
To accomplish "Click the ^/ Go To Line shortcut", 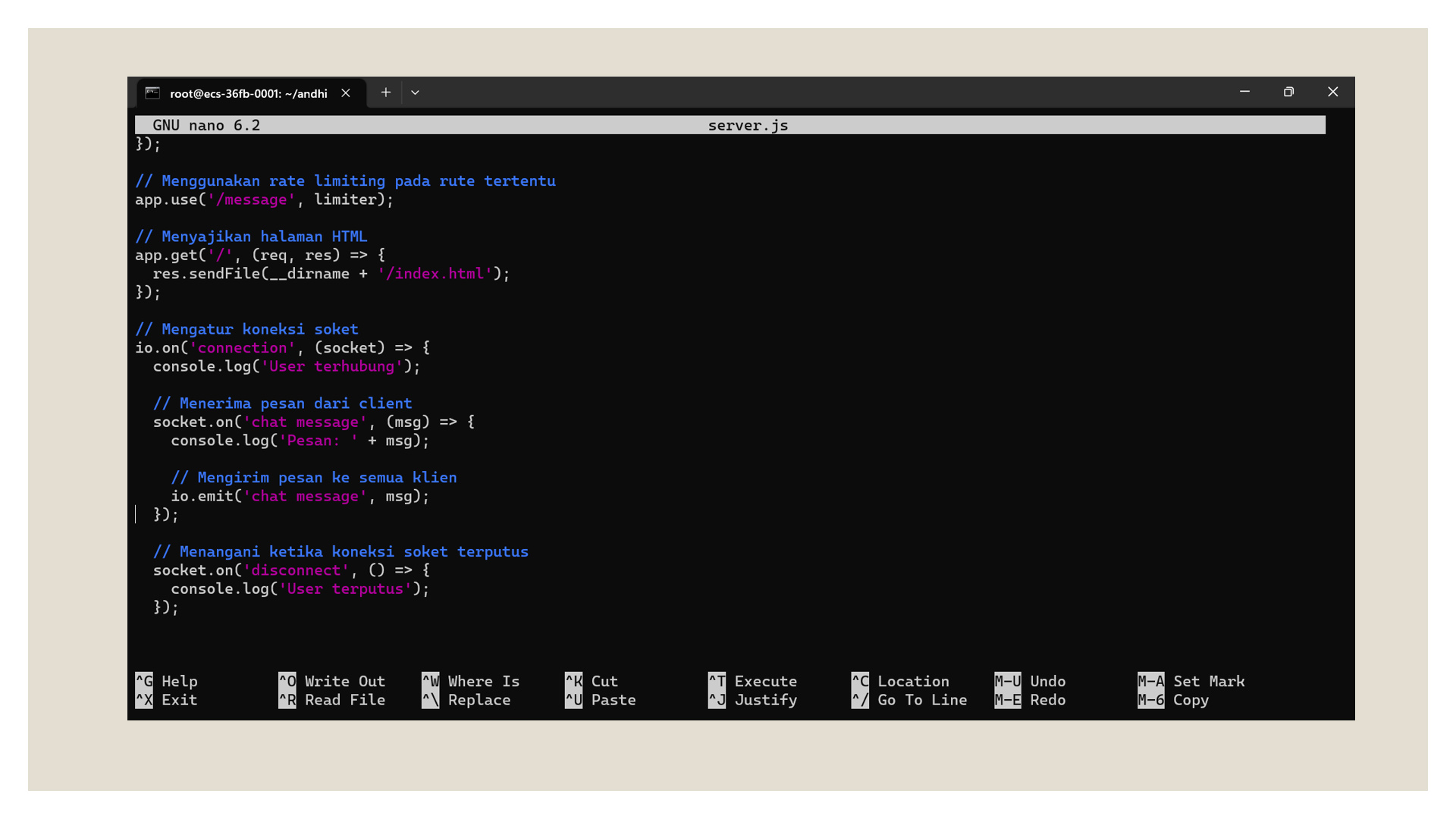I will point(909,700).
